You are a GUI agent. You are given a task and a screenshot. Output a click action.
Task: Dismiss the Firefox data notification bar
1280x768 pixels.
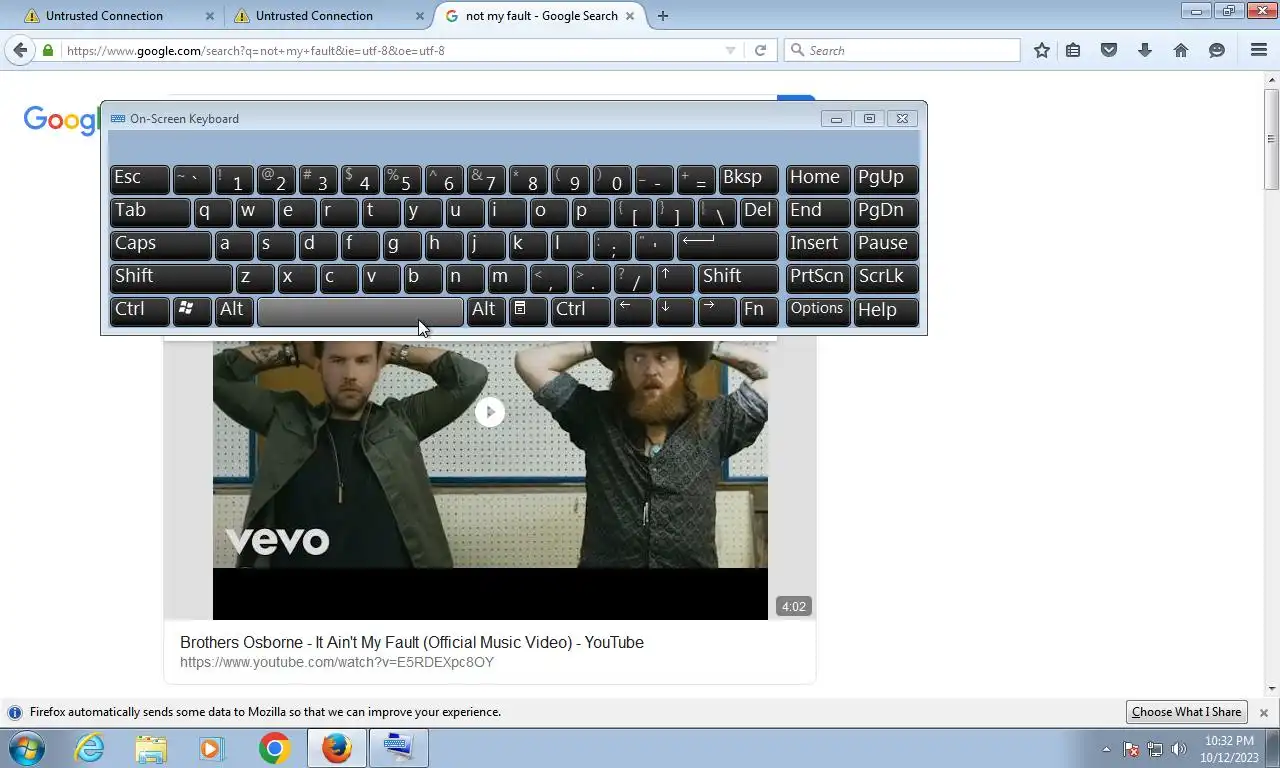click(x=1264, y=713)
